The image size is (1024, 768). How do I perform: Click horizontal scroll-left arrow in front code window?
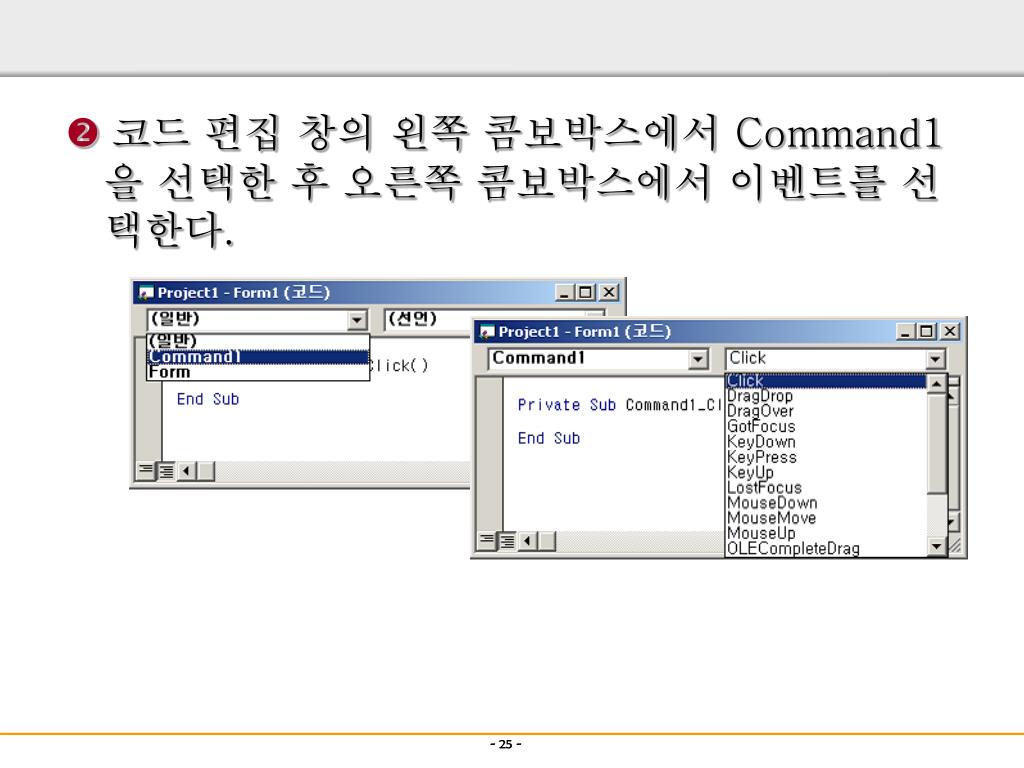click(x=527, y=541)
